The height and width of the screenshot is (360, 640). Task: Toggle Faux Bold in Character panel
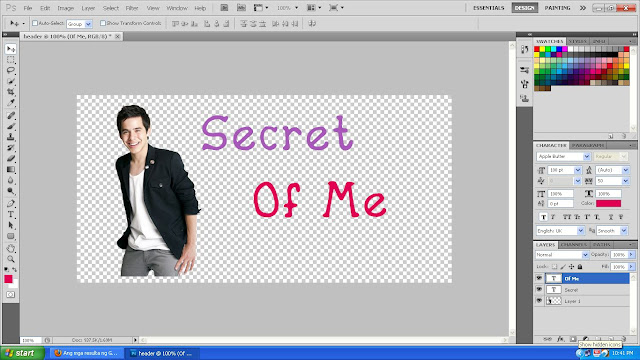543,217
